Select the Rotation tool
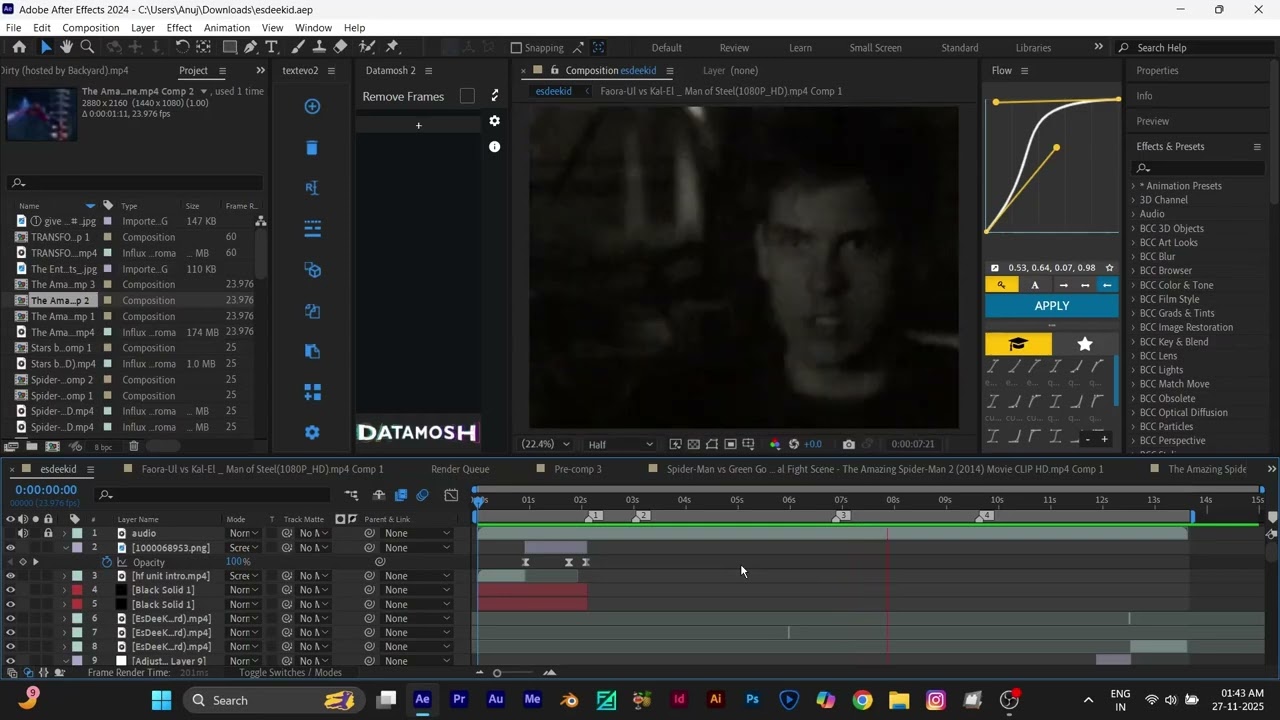This screenshot has width=1280, height=720. coord(182,47)
